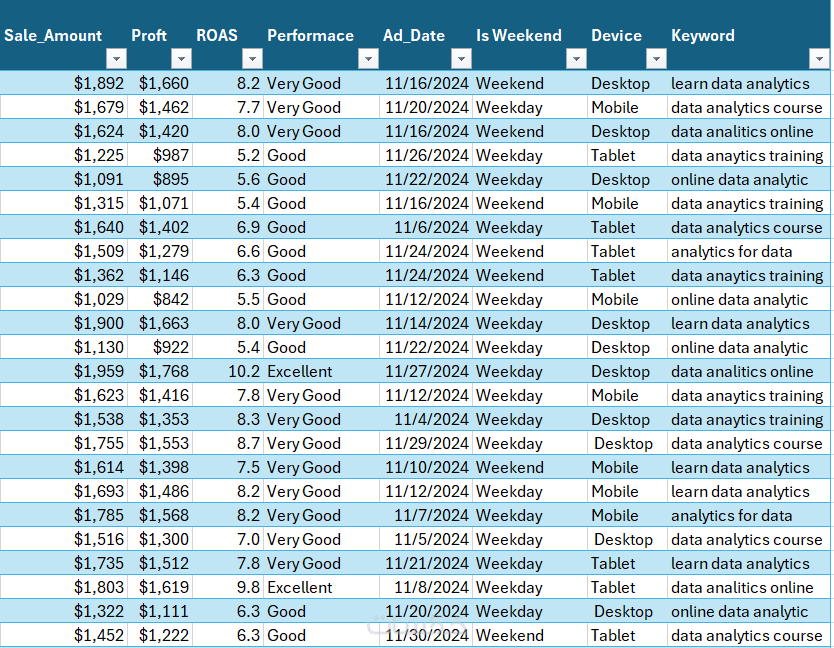Click the 9.8 ROAS cell
834x648 pixels.
point(228,587)
